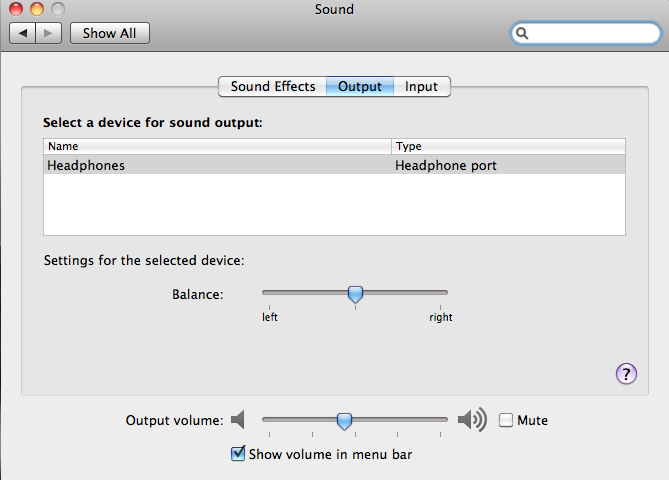Image resolution: width=669 pixels, height=480 pixels.
Task: Click the Output volume slider knob
Action: point(344,421)
